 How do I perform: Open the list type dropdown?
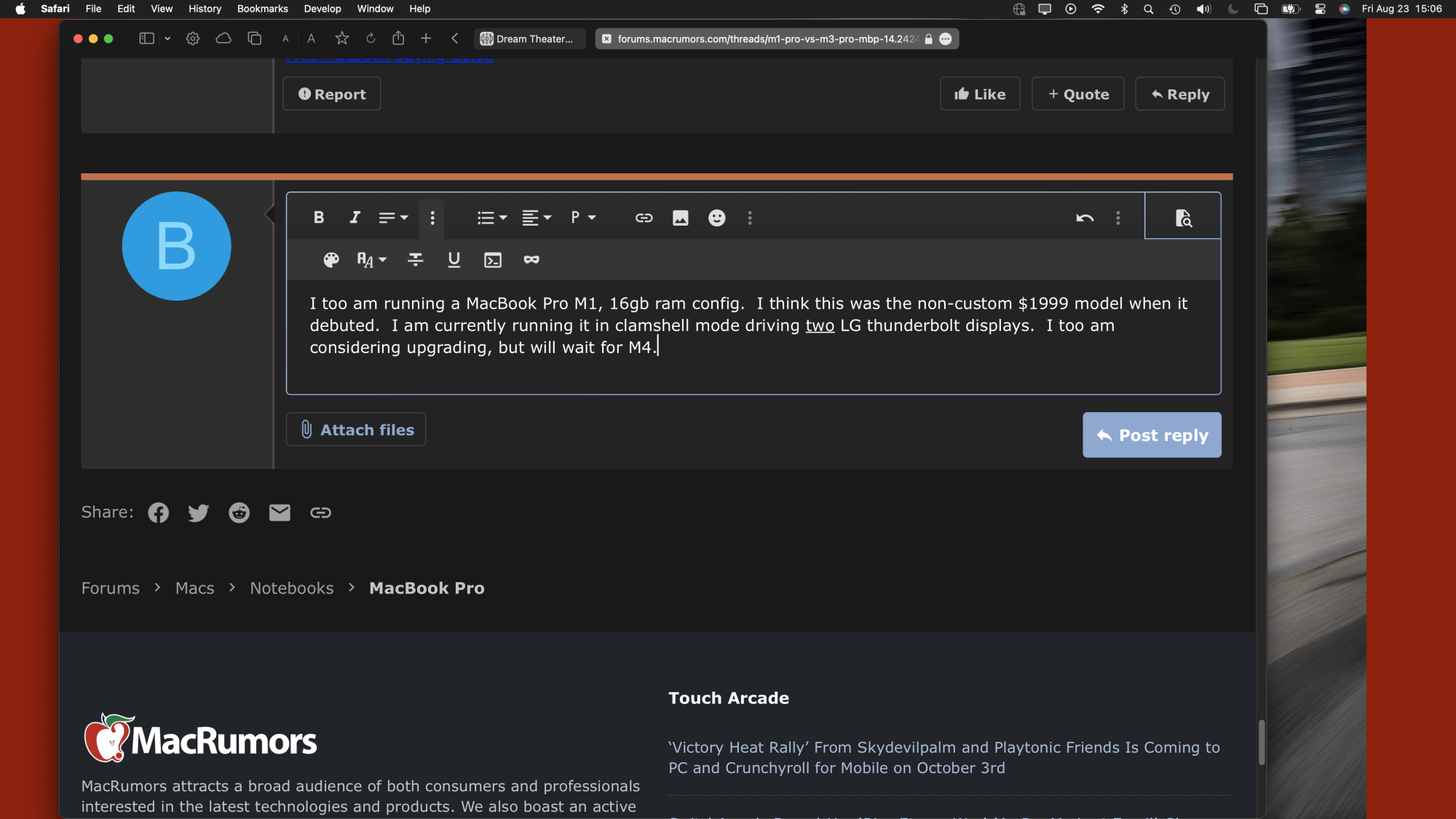(x=491, y=218)
